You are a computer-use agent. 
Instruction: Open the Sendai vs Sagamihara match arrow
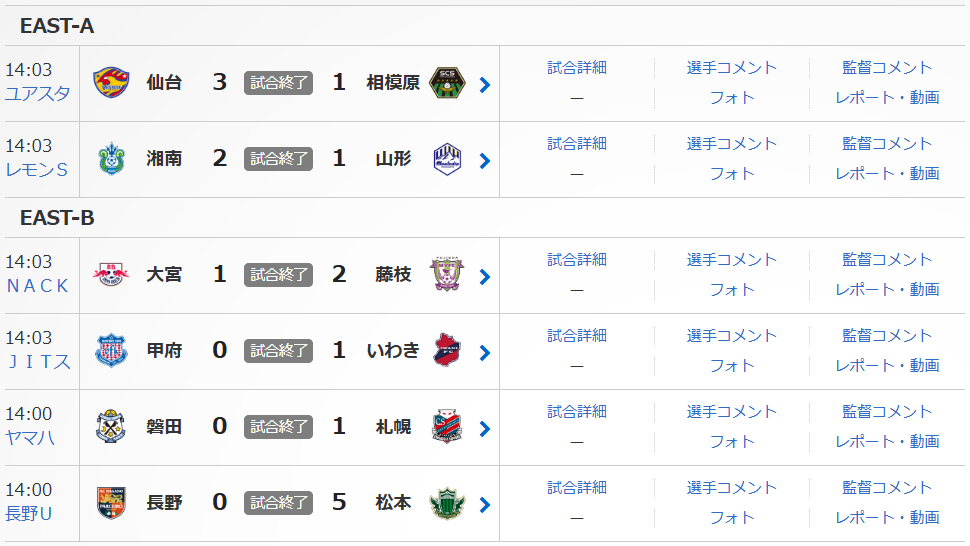pos(485,85)
